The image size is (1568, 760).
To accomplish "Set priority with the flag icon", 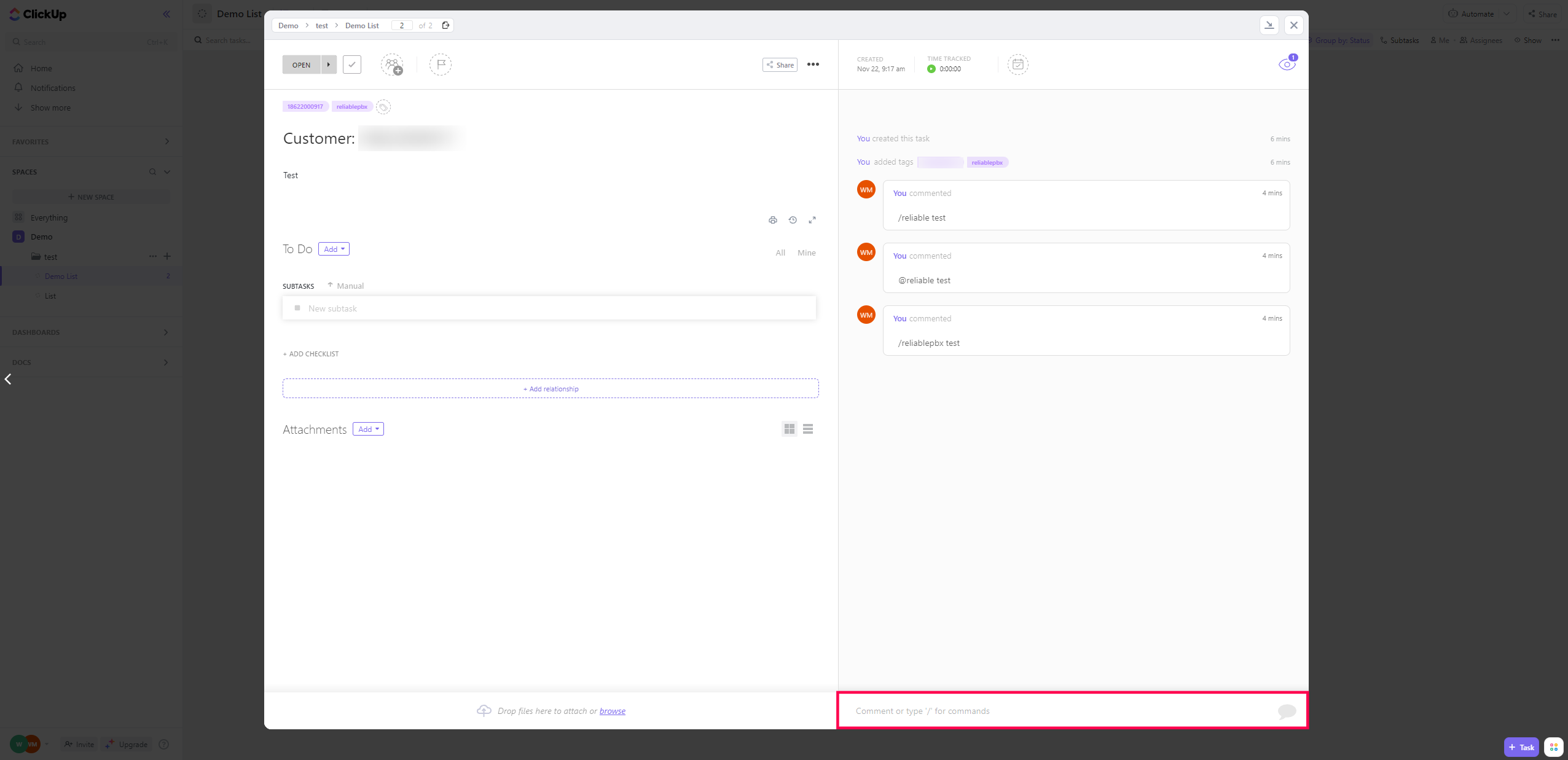I will (x=441, y=65).
